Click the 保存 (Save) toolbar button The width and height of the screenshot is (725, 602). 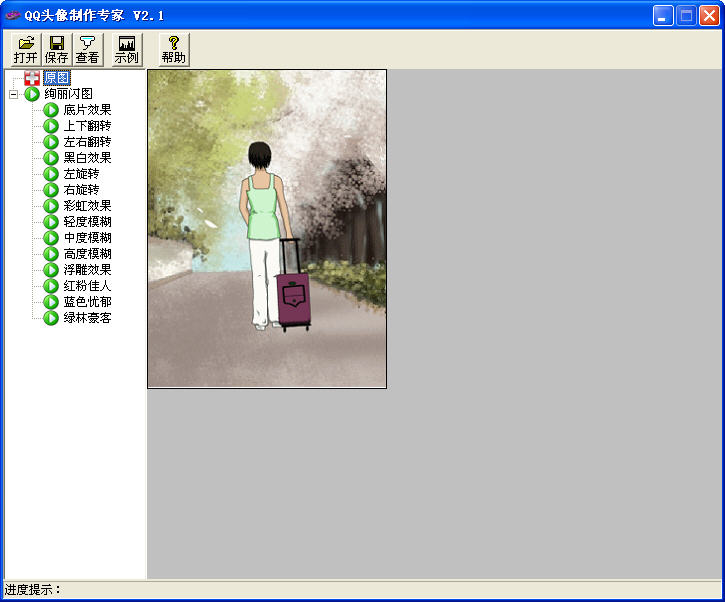click(x=56, y=49)
